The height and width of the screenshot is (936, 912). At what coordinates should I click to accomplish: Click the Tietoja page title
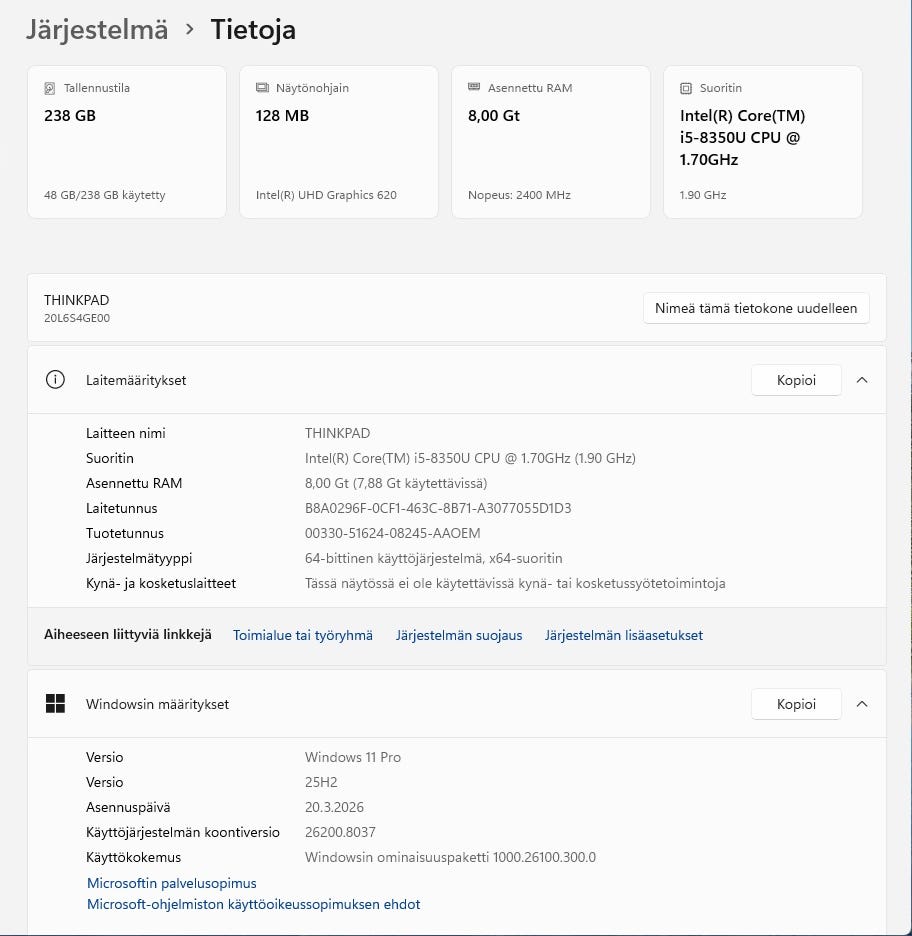(x=253, y=30)
